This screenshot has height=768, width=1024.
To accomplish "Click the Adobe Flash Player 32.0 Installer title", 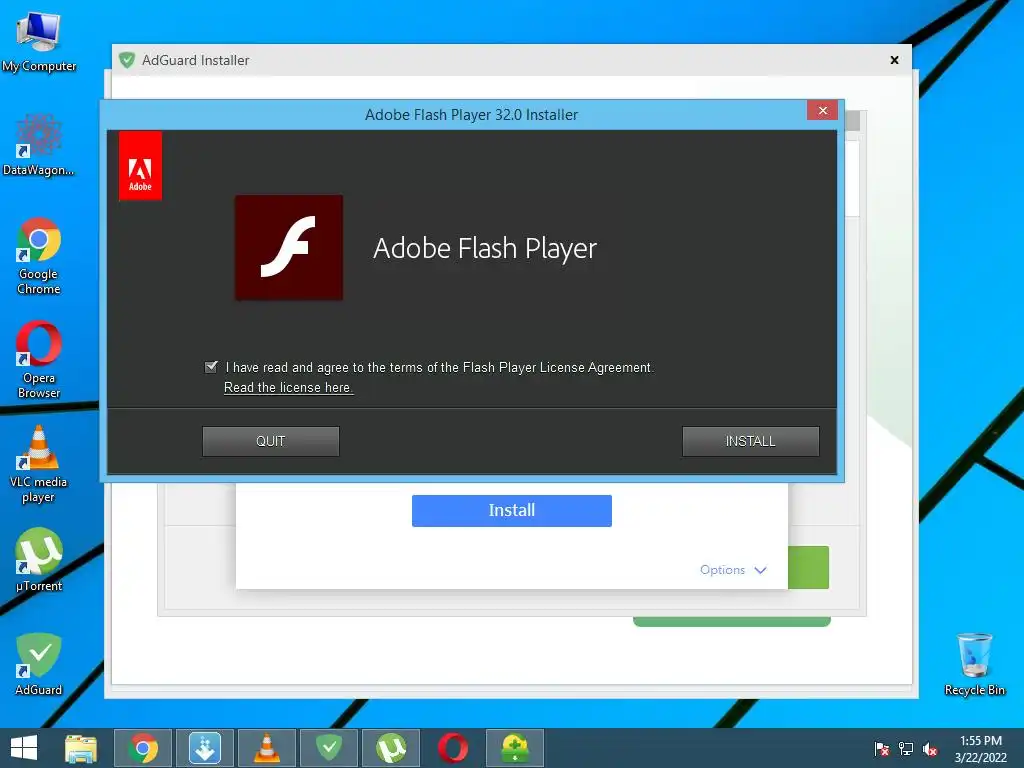I will pos(472,115).
